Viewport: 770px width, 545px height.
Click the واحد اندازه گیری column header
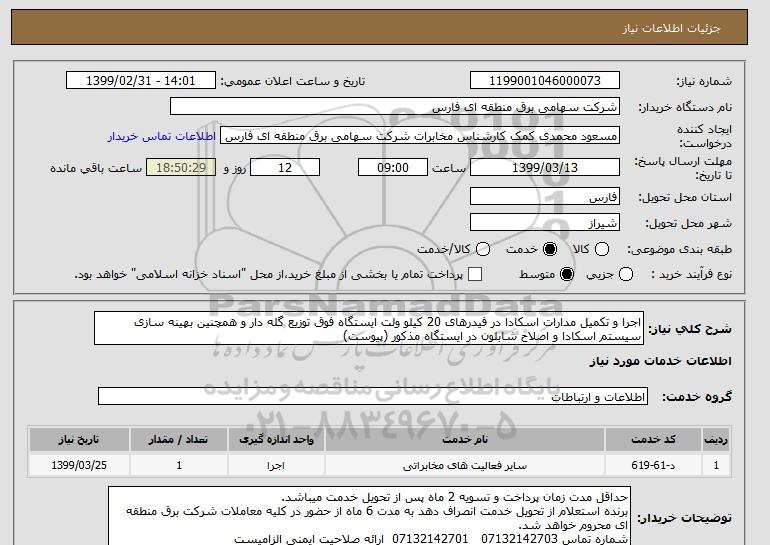pos(276,439)
